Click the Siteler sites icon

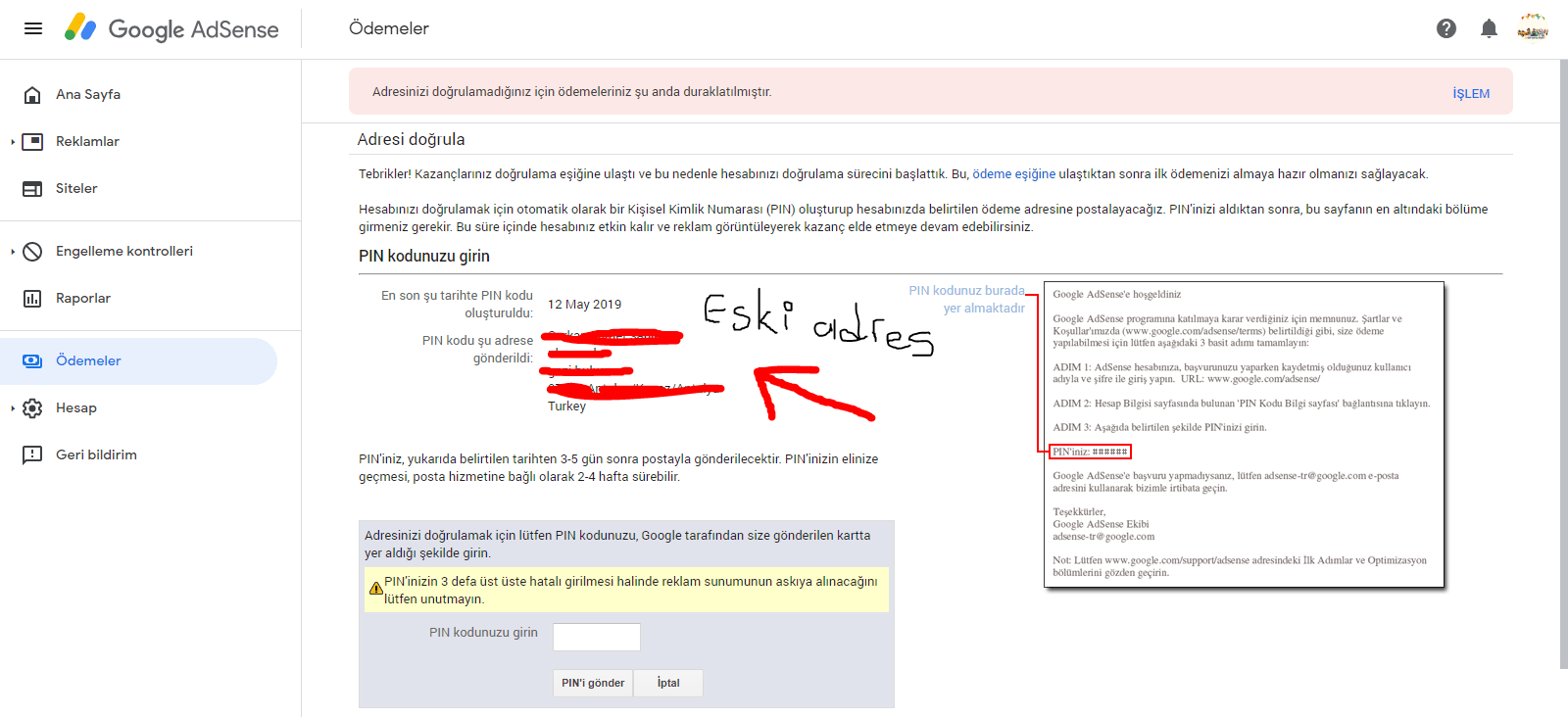pos(32,189)
